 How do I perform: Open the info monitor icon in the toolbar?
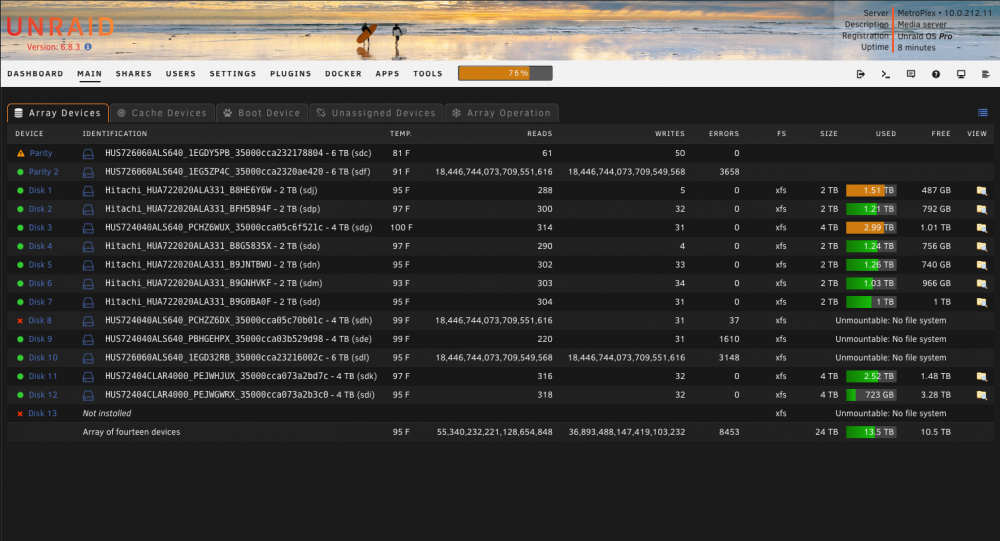coord(961,74)
